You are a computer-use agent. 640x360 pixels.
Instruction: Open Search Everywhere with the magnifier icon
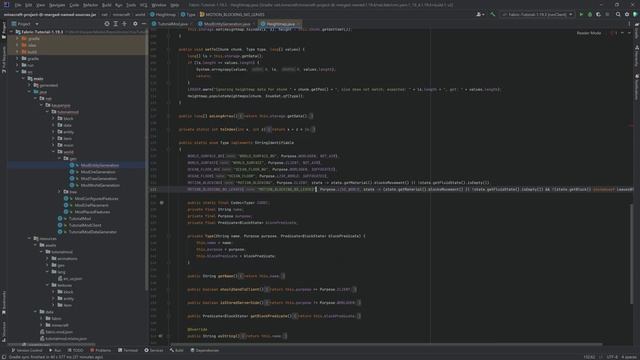(618, 14)
